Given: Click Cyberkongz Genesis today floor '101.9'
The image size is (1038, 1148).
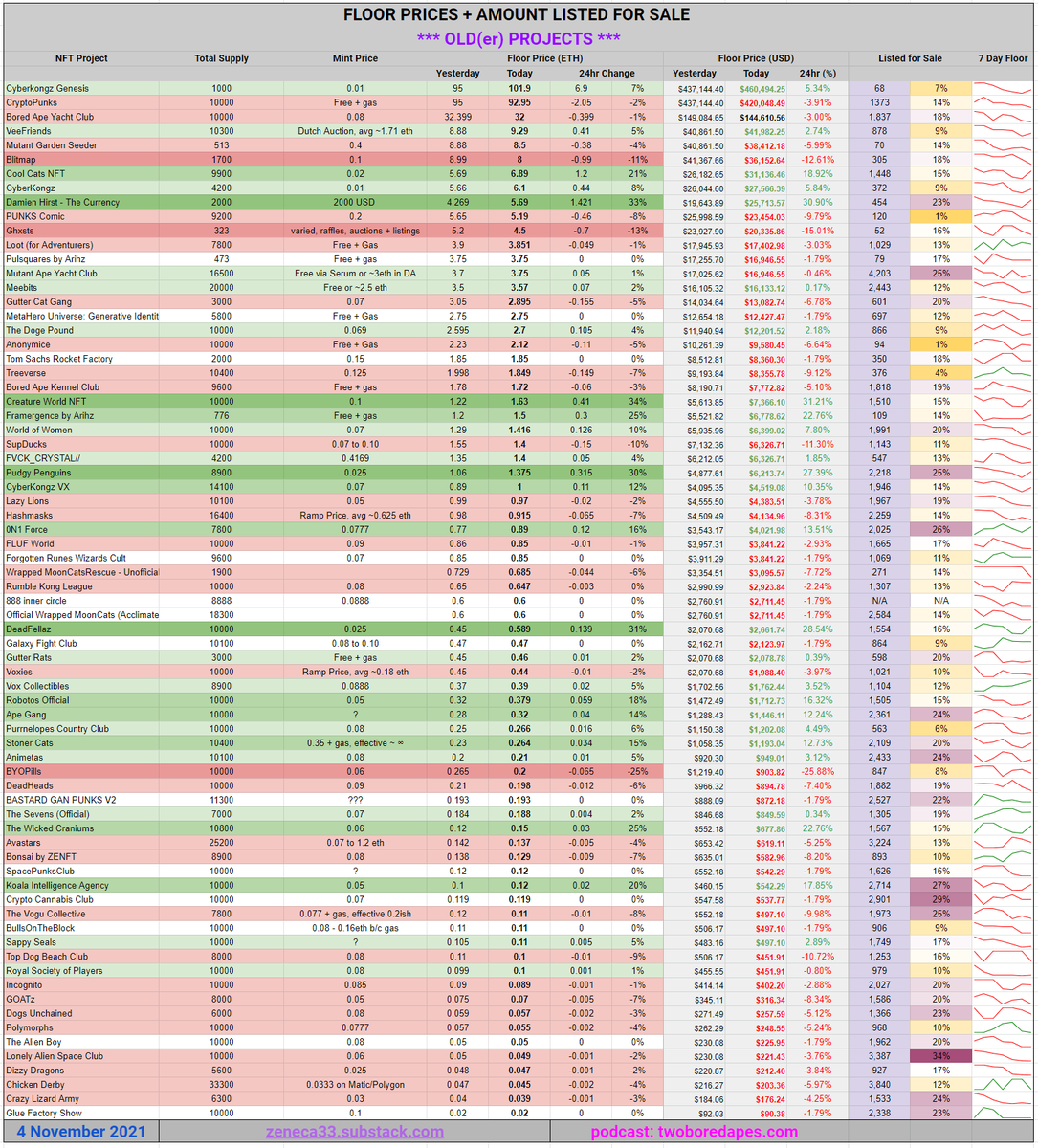Looking at the screenshot, I should pyautogui.click(x=519, y=88).
